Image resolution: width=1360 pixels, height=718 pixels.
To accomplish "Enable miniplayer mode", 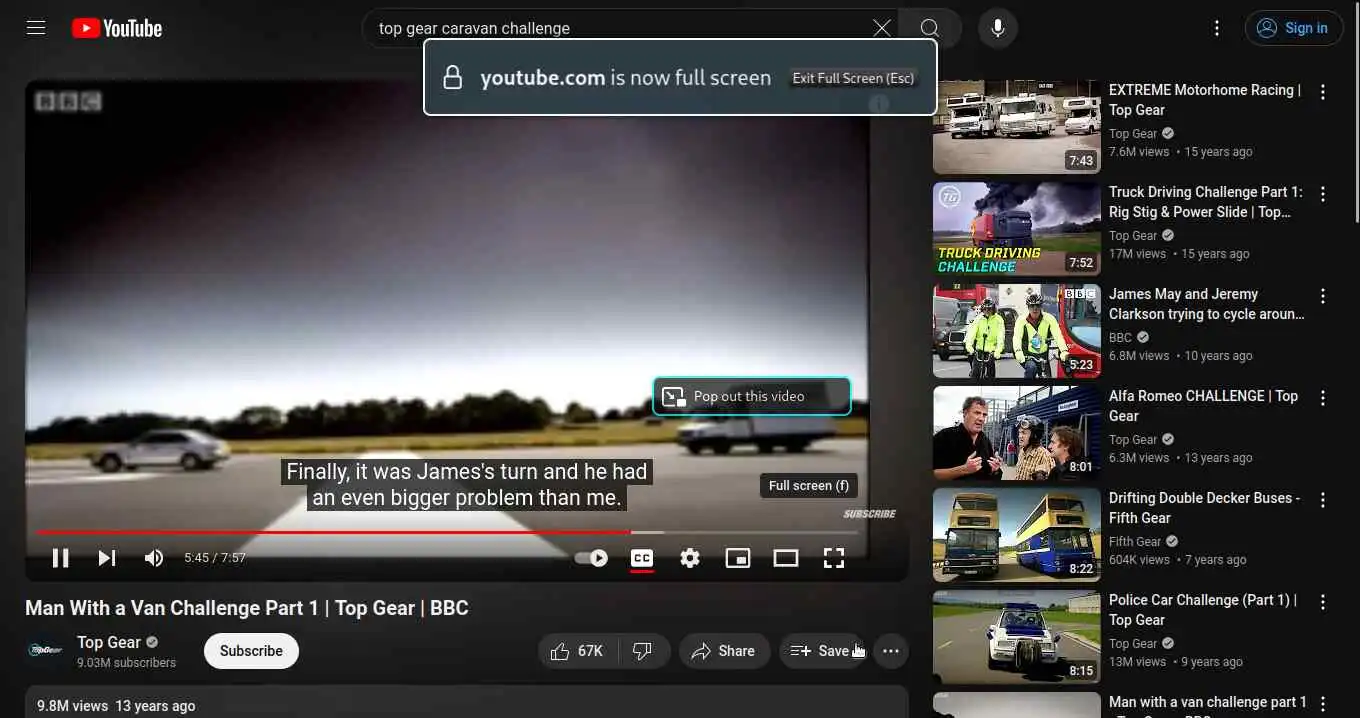I will (x=738, y=558).
